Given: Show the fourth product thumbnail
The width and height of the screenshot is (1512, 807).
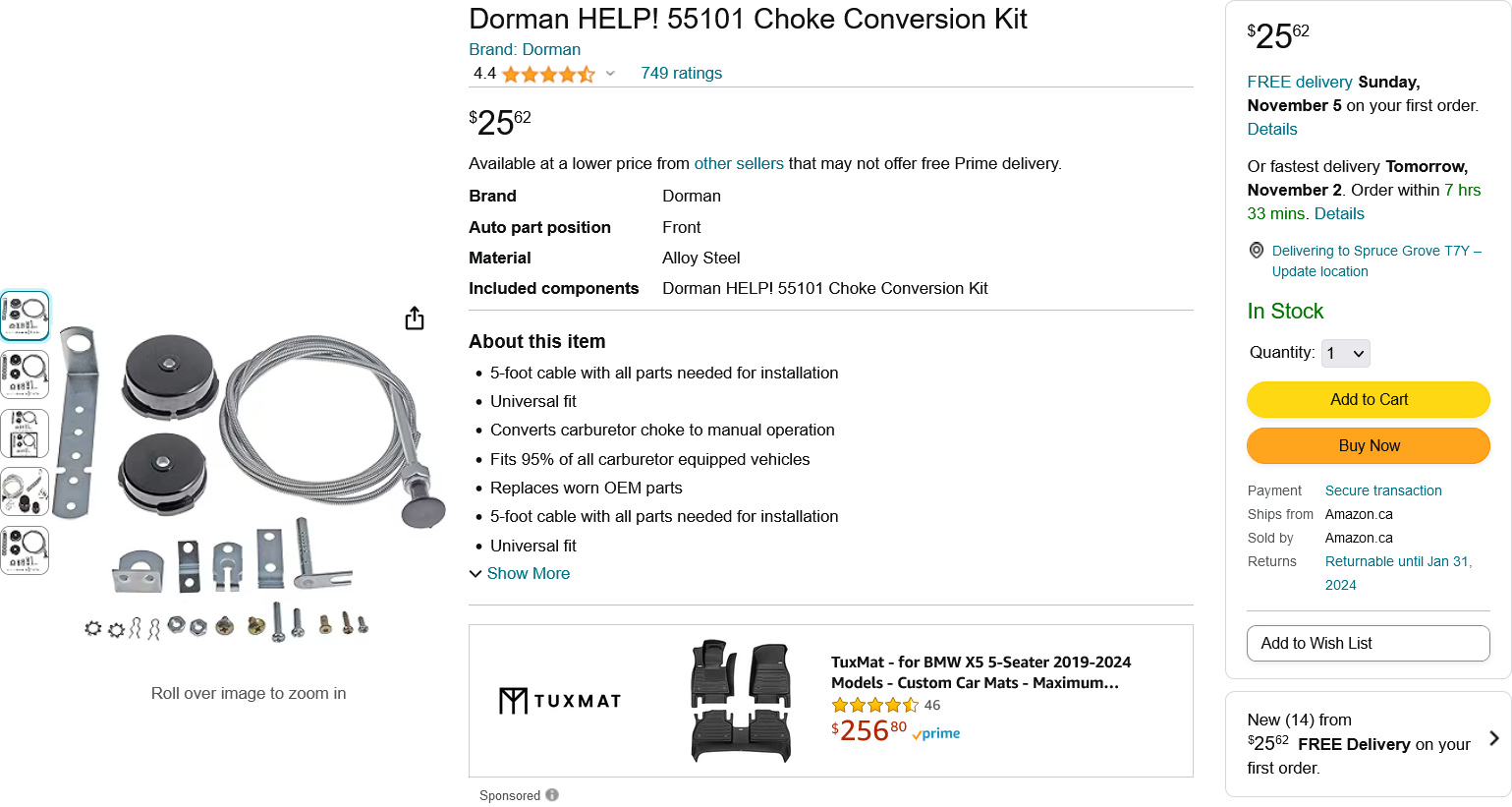Looking at the screenshot, I should [x=25, y=491].
